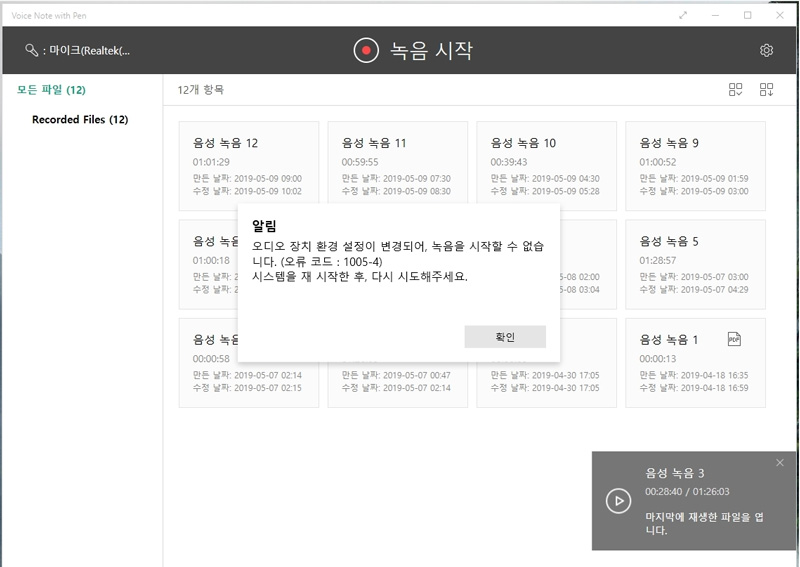The width and height of the screenshot is (800, 567).
Task: Click the sort grid icon with arrow
Action: [x=766, y=90]
